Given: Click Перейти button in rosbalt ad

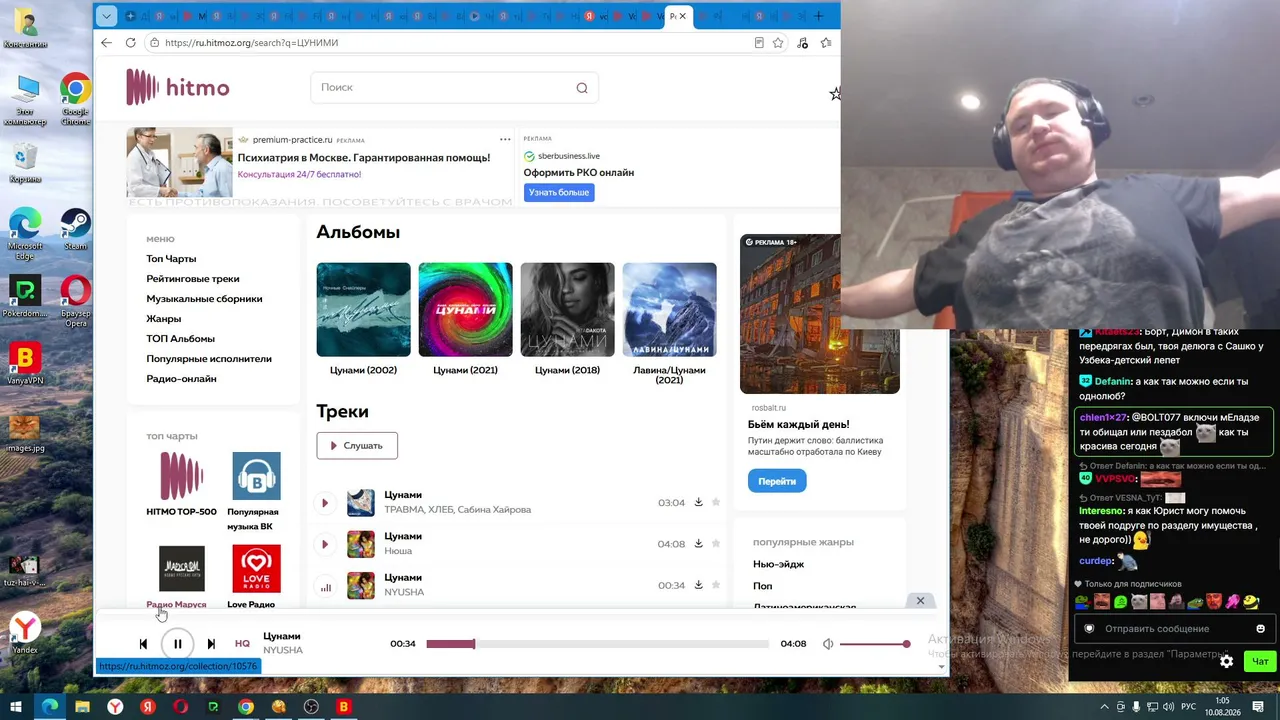Looking at the screenshot, I should tap(777, 481).
